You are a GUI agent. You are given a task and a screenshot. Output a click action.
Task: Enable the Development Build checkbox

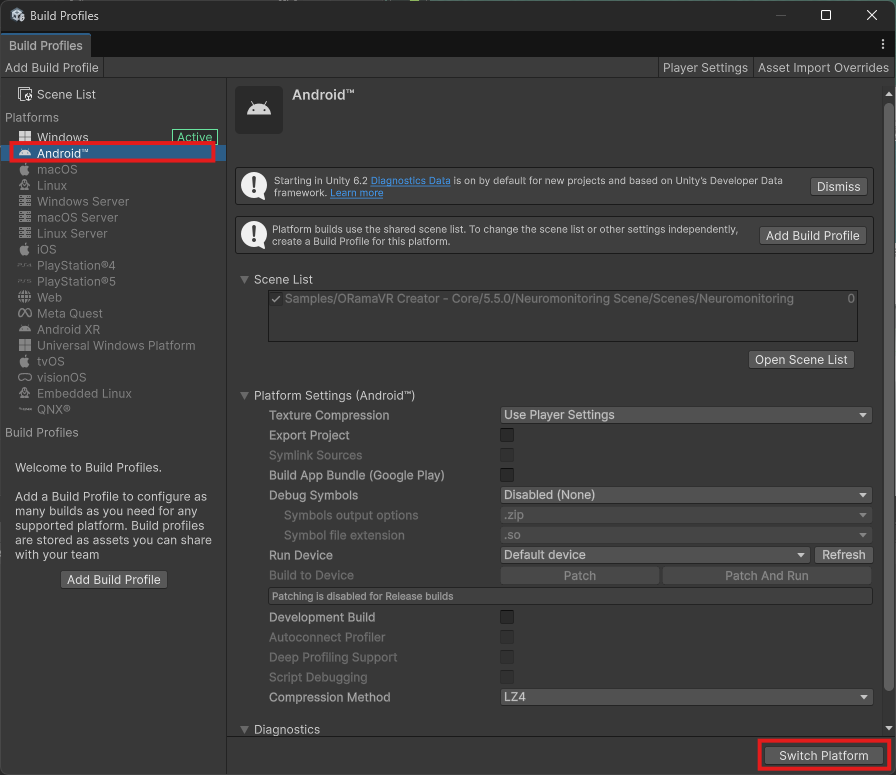[x=507, y=617]
